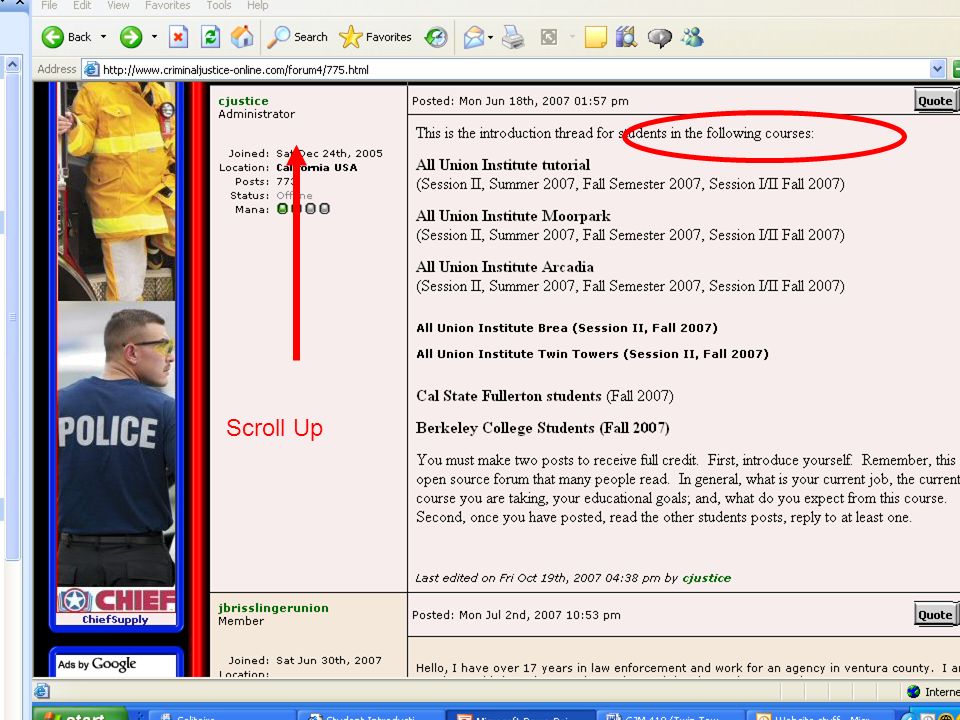Image resolution: width=960 pixels, height=720 pixels.
Task: Open the Forward history dropdown arrow
Action: point(154,37)
